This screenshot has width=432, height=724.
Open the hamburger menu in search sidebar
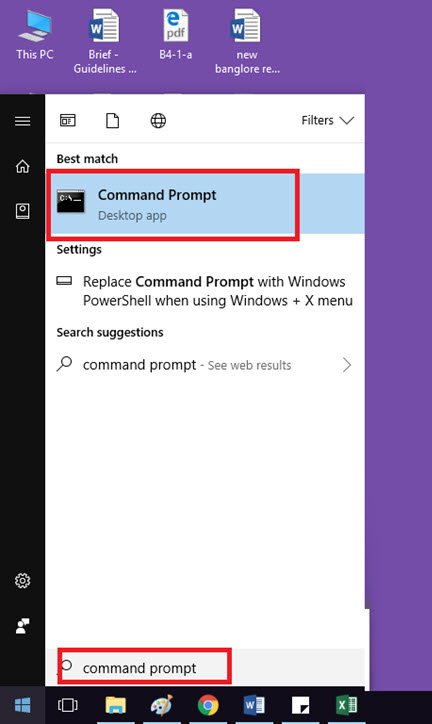(23, 121)
